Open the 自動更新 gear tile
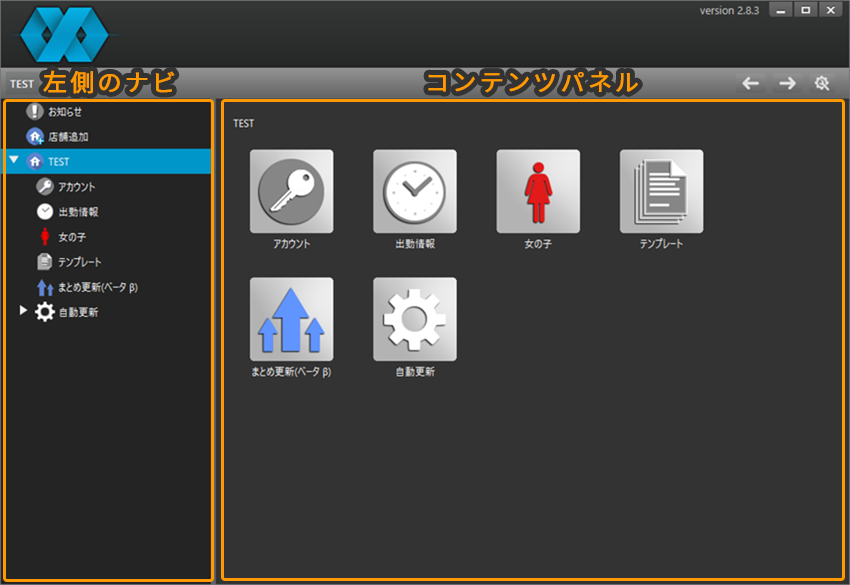The height and width of the screenshot is (585, 850). (415, 319)
